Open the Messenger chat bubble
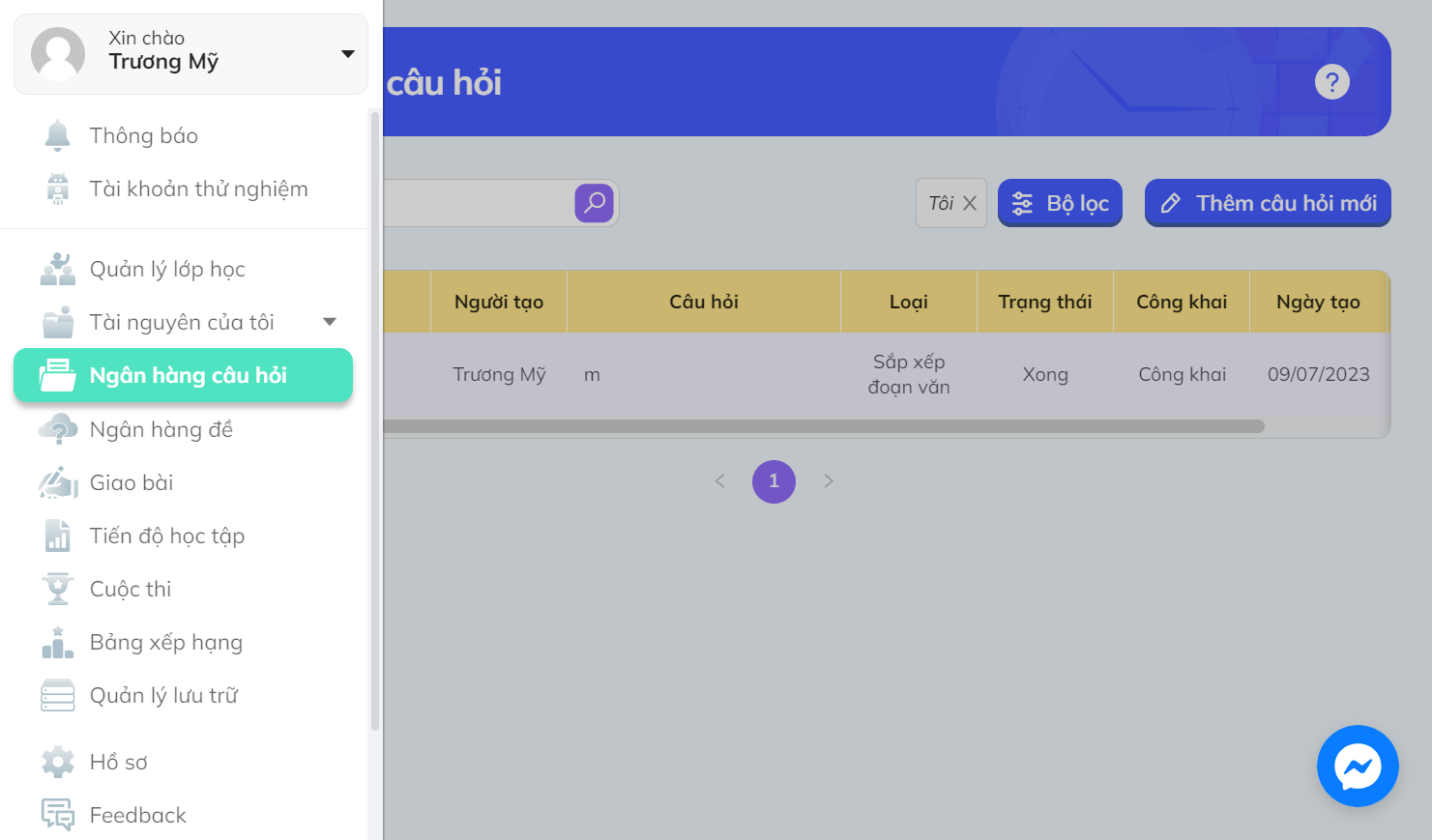Screen dimensions: 1432x840 pyautogui.click(x=1358, y=767)
